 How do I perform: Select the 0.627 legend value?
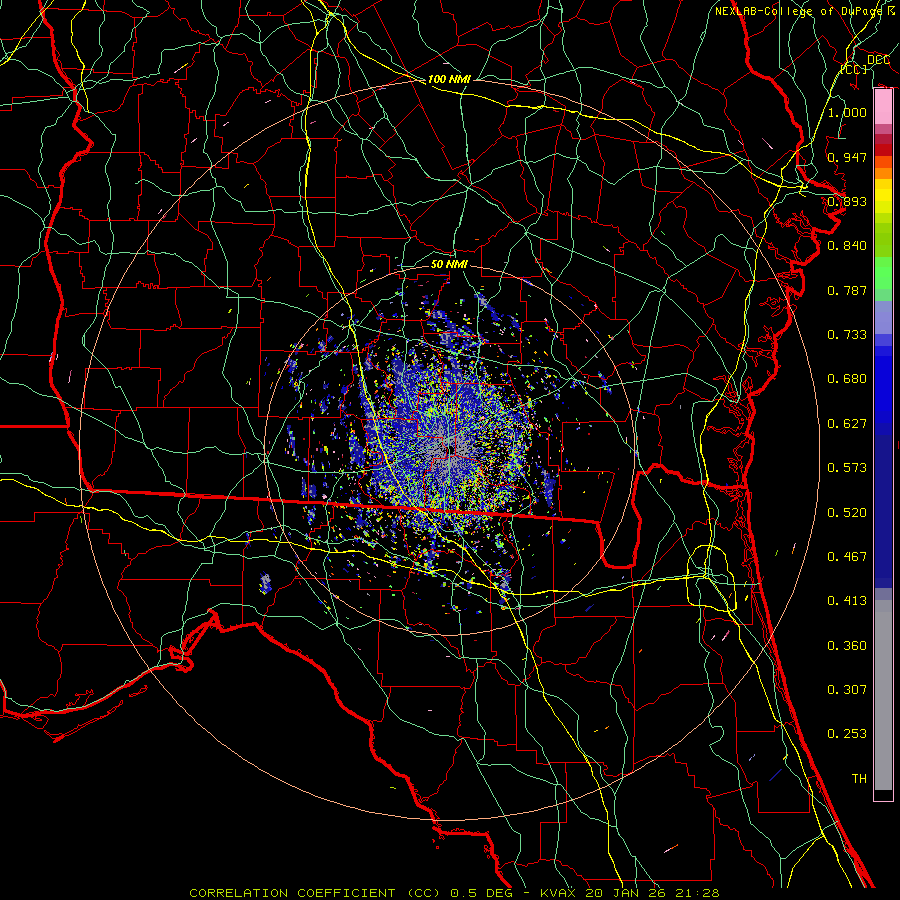[847, 424]
